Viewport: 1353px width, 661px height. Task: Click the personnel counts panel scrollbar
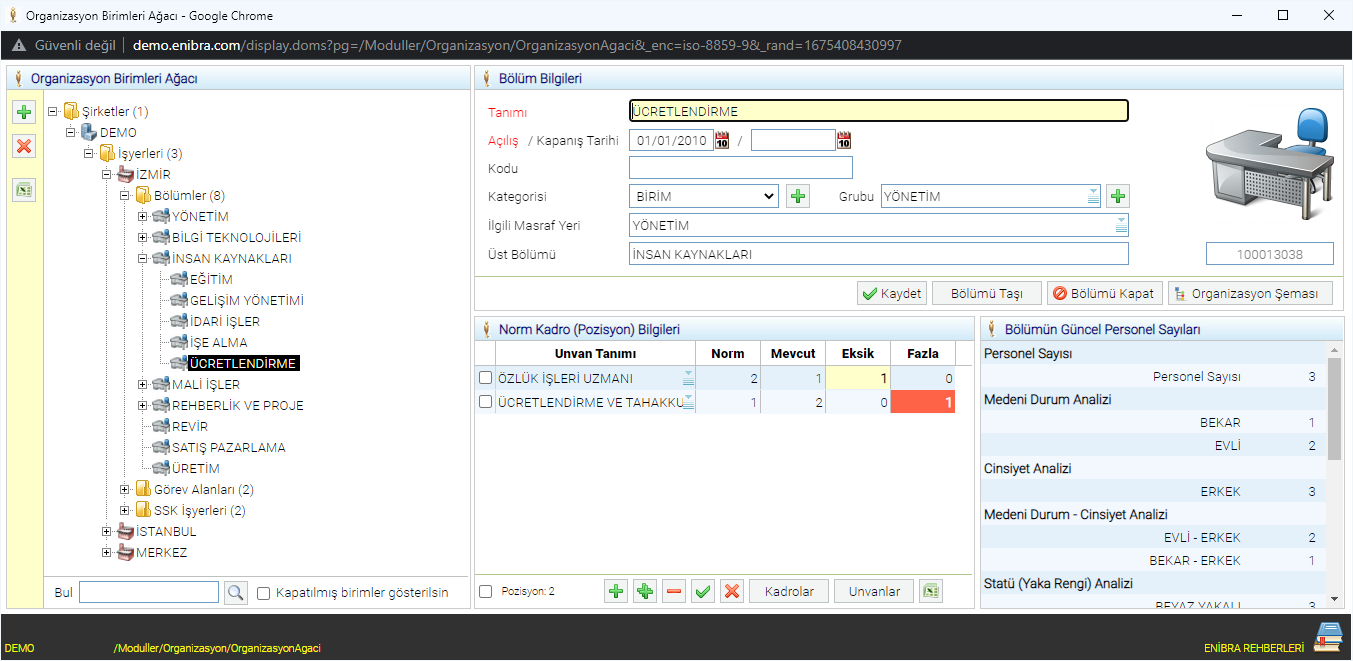pos(1334,410)
